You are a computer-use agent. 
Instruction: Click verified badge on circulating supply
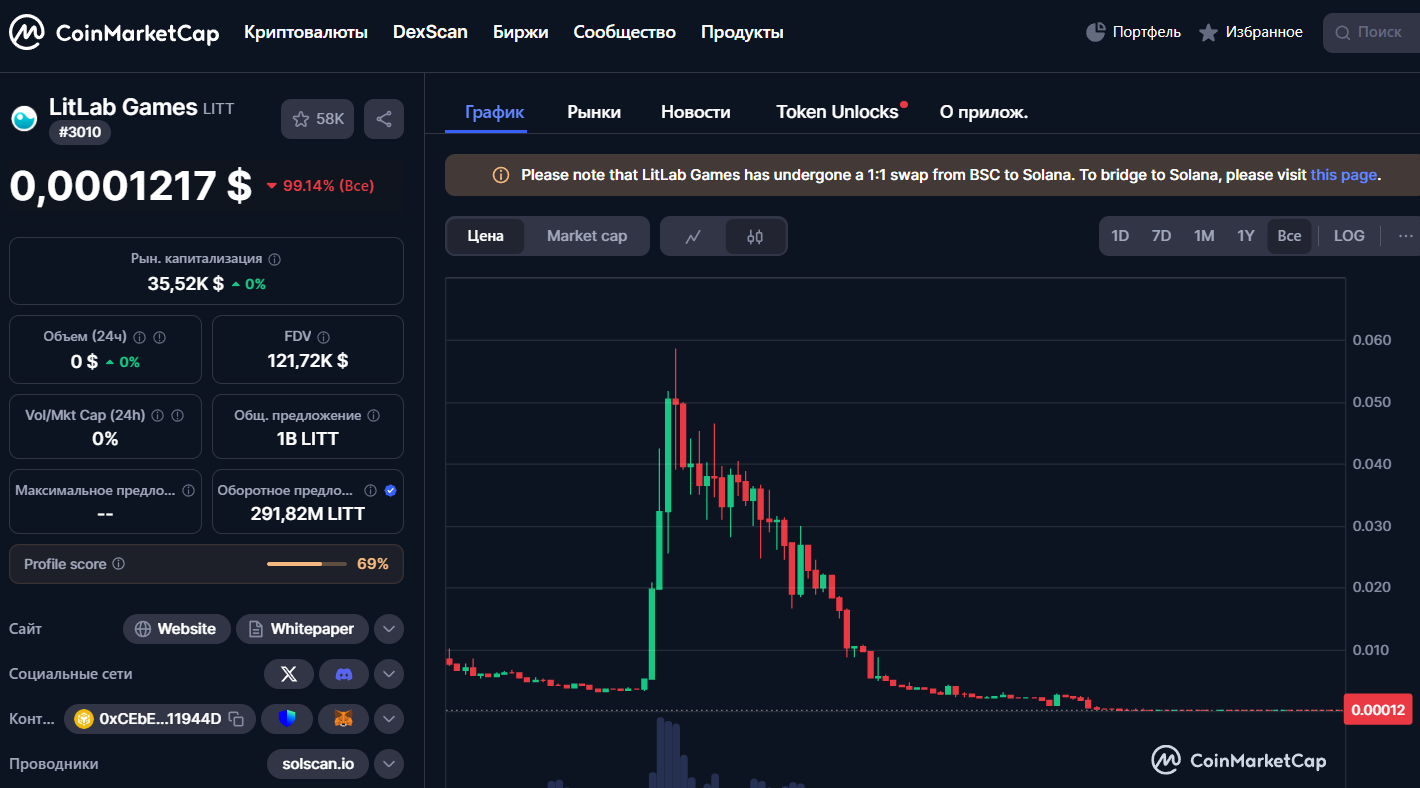390,491
